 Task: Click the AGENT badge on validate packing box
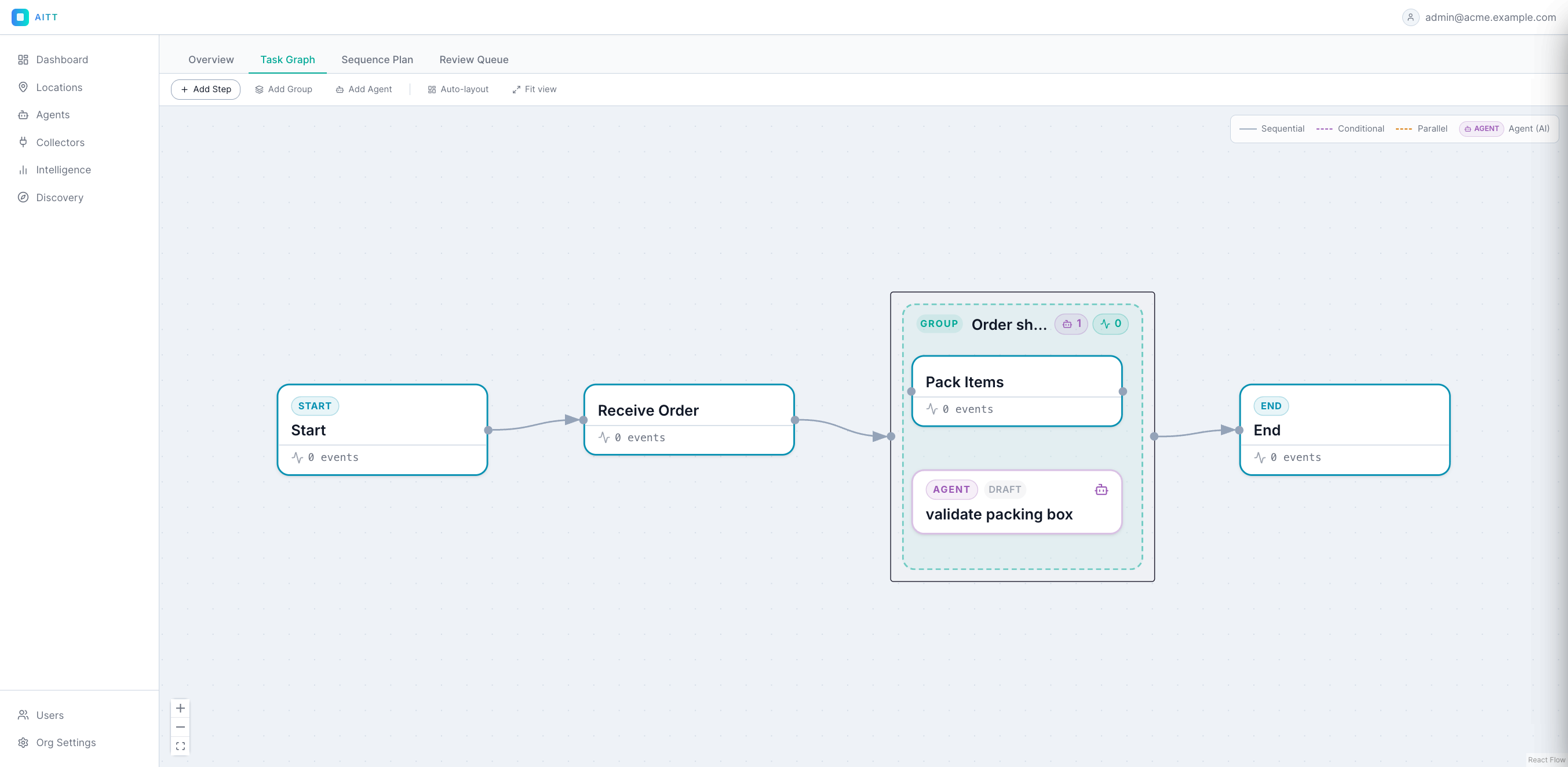tap(951, 490)
